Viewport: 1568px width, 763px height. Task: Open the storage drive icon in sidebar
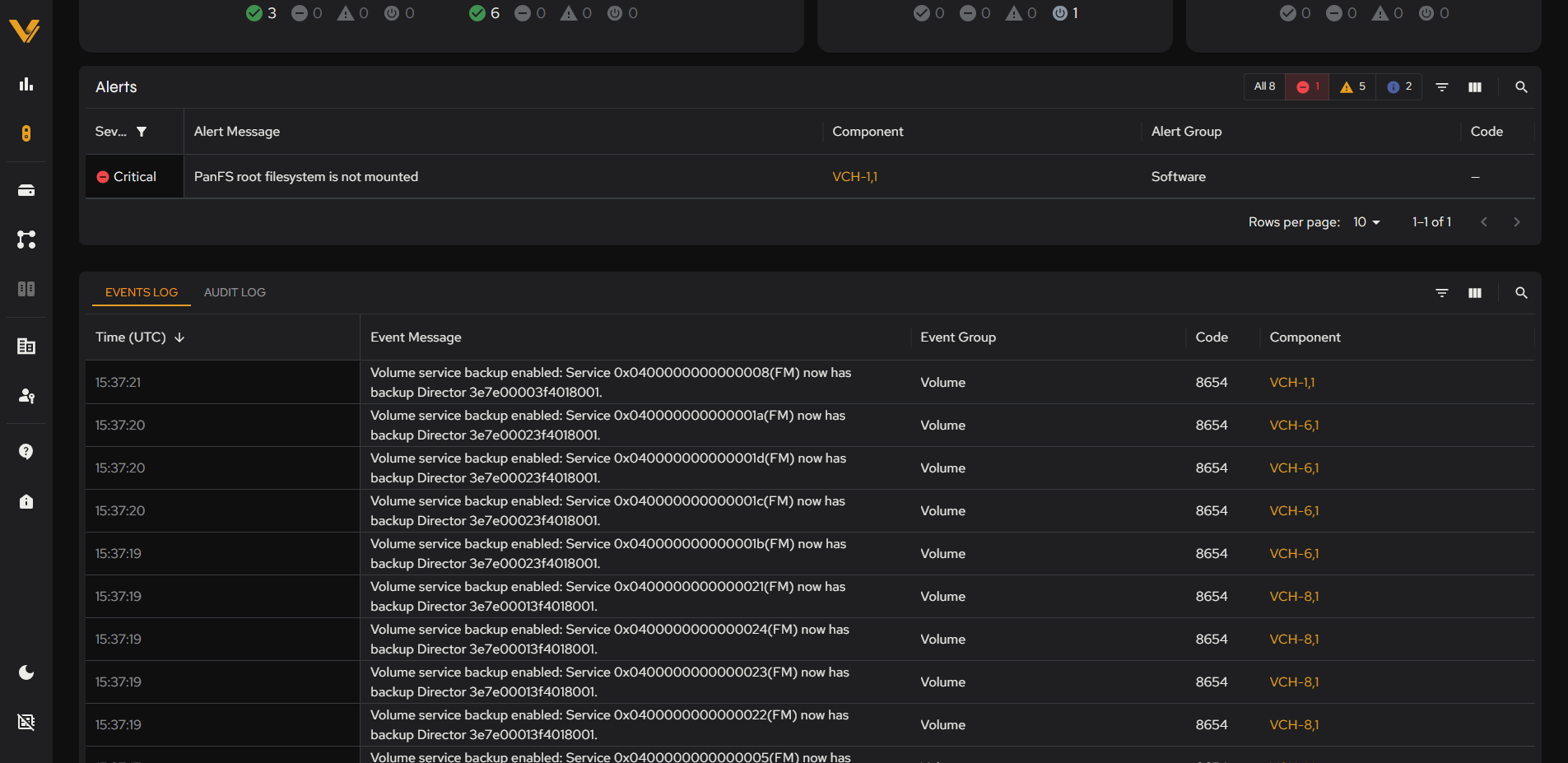click(x=26, y=190)
